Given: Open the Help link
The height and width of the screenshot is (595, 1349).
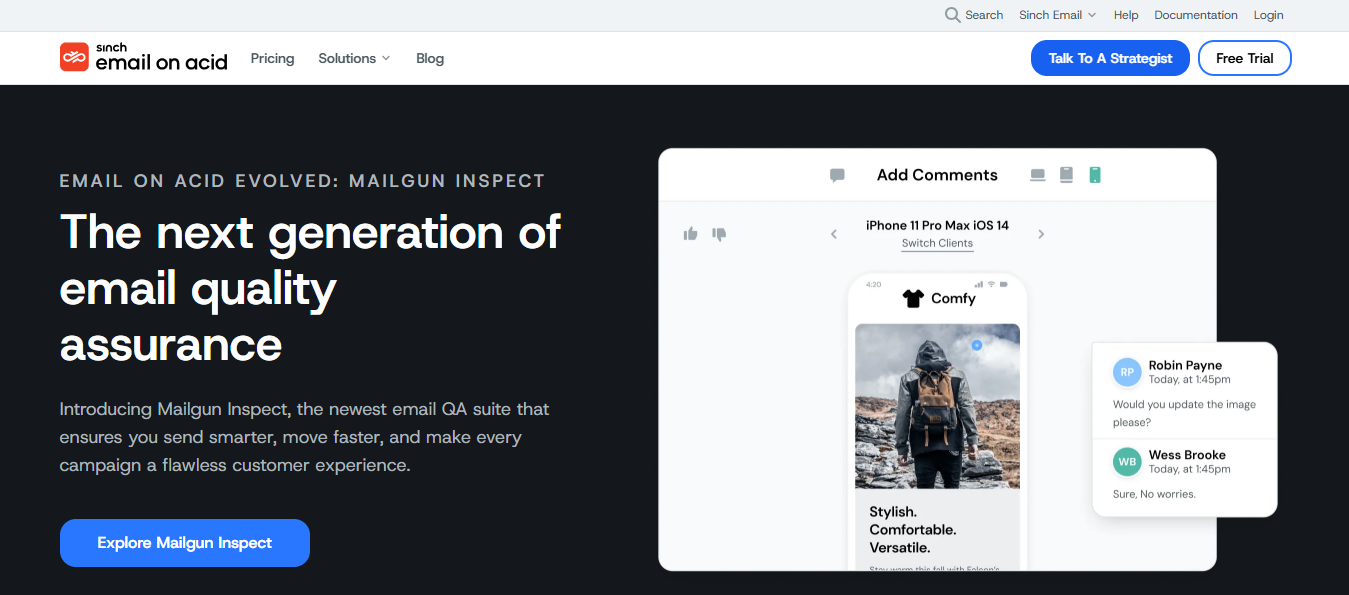Looking at the screenshot, I should pos(1126,15).
